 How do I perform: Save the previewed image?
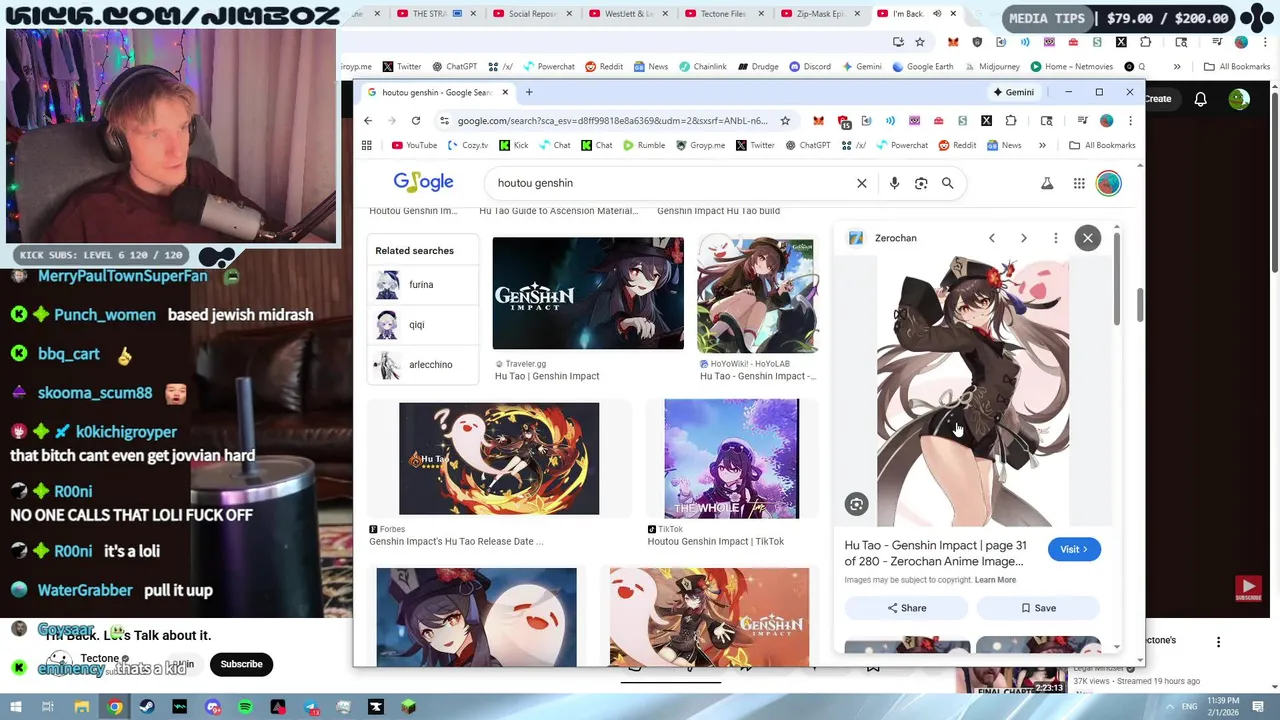point(1038,608)
